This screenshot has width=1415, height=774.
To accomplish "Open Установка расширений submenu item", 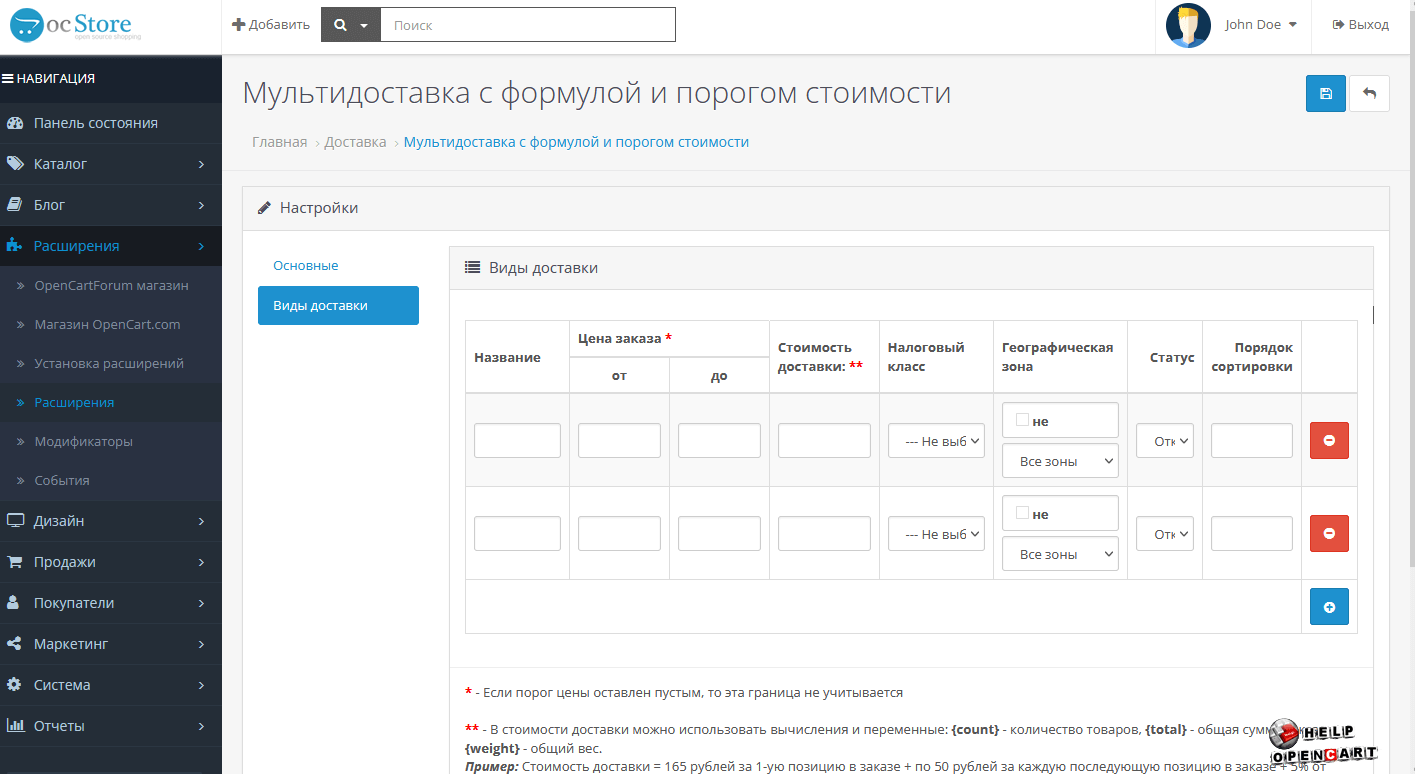I will 110,364.
